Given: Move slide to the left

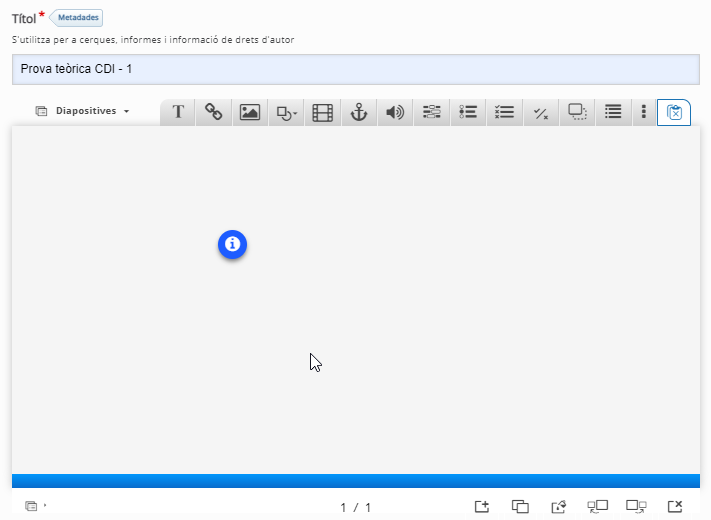Looking at the screenshot, I should point(597,506).
